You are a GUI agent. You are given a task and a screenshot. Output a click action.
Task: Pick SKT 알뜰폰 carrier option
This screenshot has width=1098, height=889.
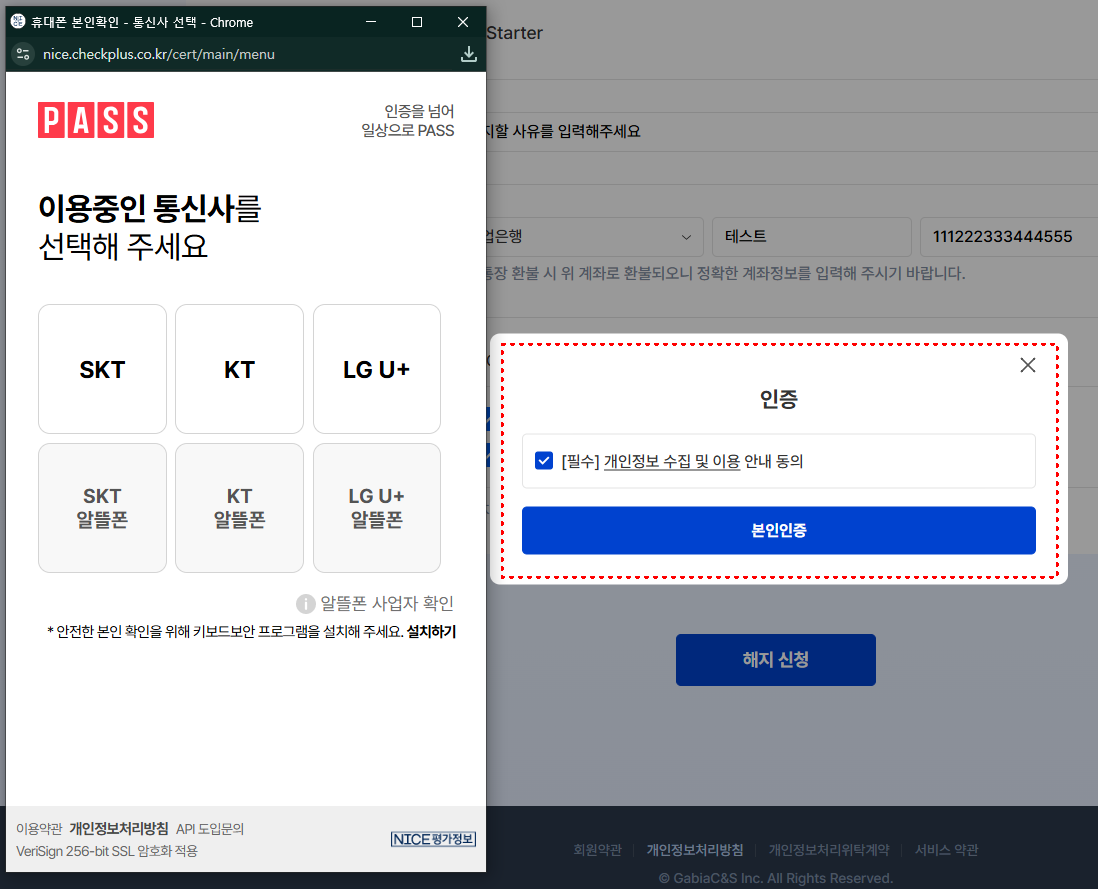[102, 508]
